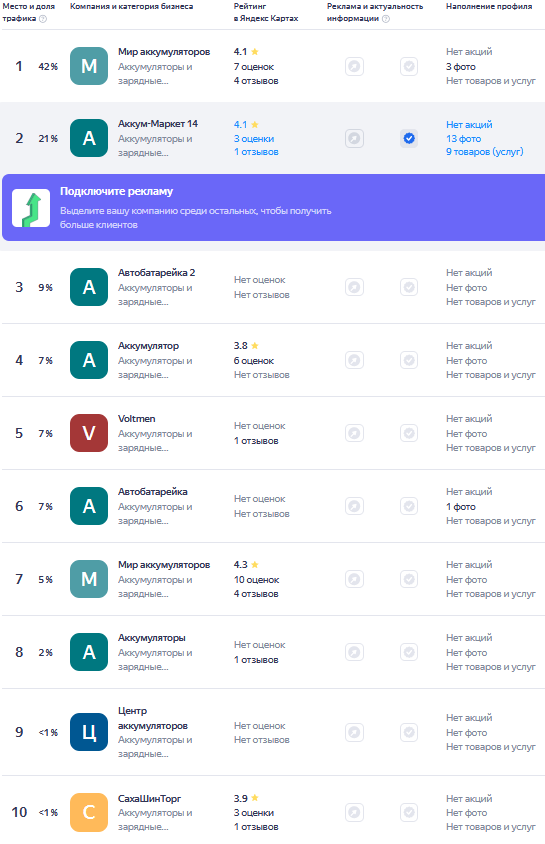Click the Мир аккумуляторов avatar in row 1
This screenshot has width=545, height=844.
click(89, 66)
